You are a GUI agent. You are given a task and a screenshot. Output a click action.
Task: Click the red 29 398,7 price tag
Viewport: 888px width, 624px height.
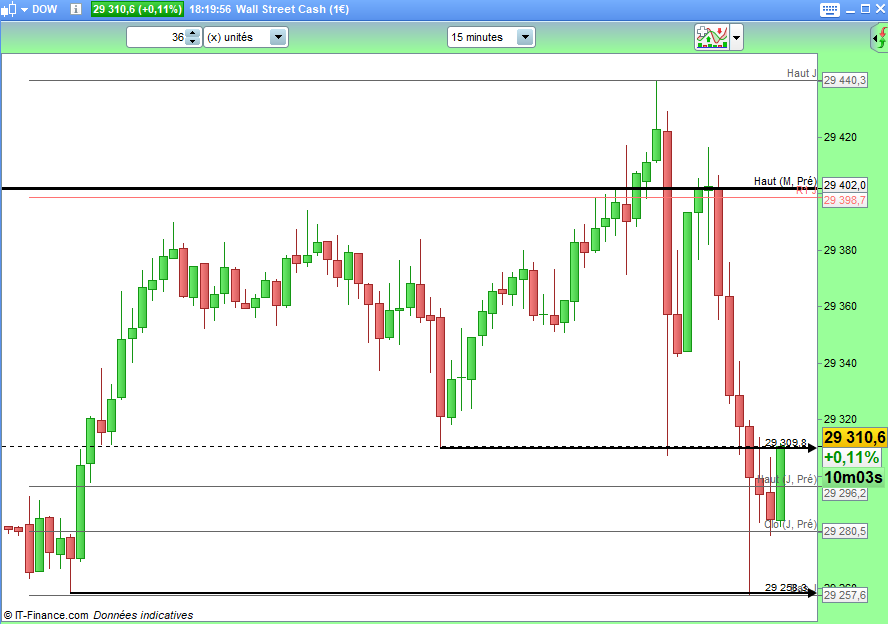tap(844, 200)
